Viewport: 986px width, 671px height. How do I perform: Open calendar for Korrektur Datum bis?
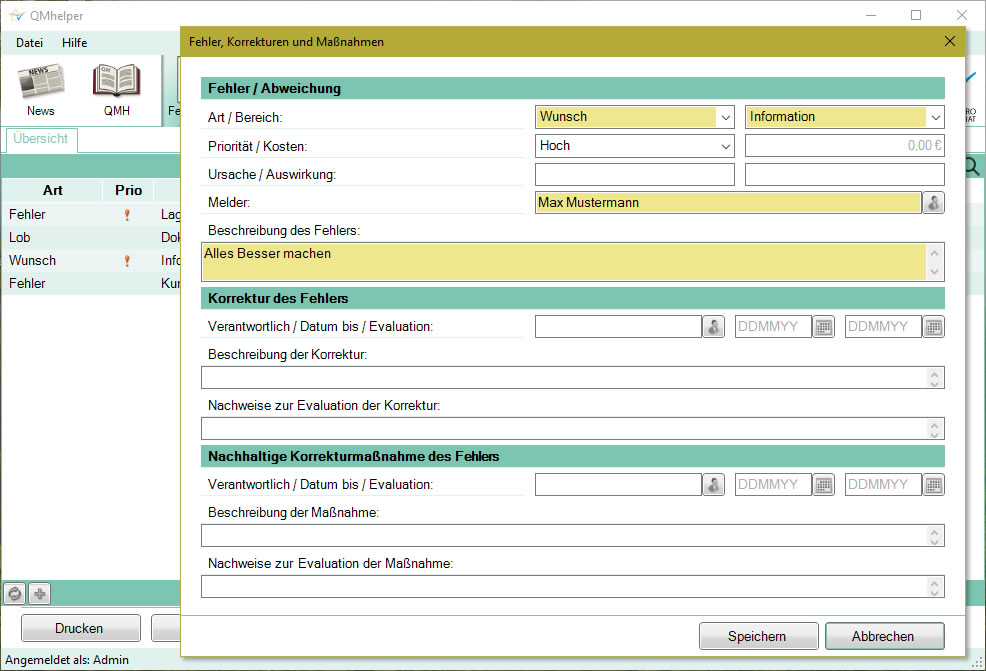point(823,326)
